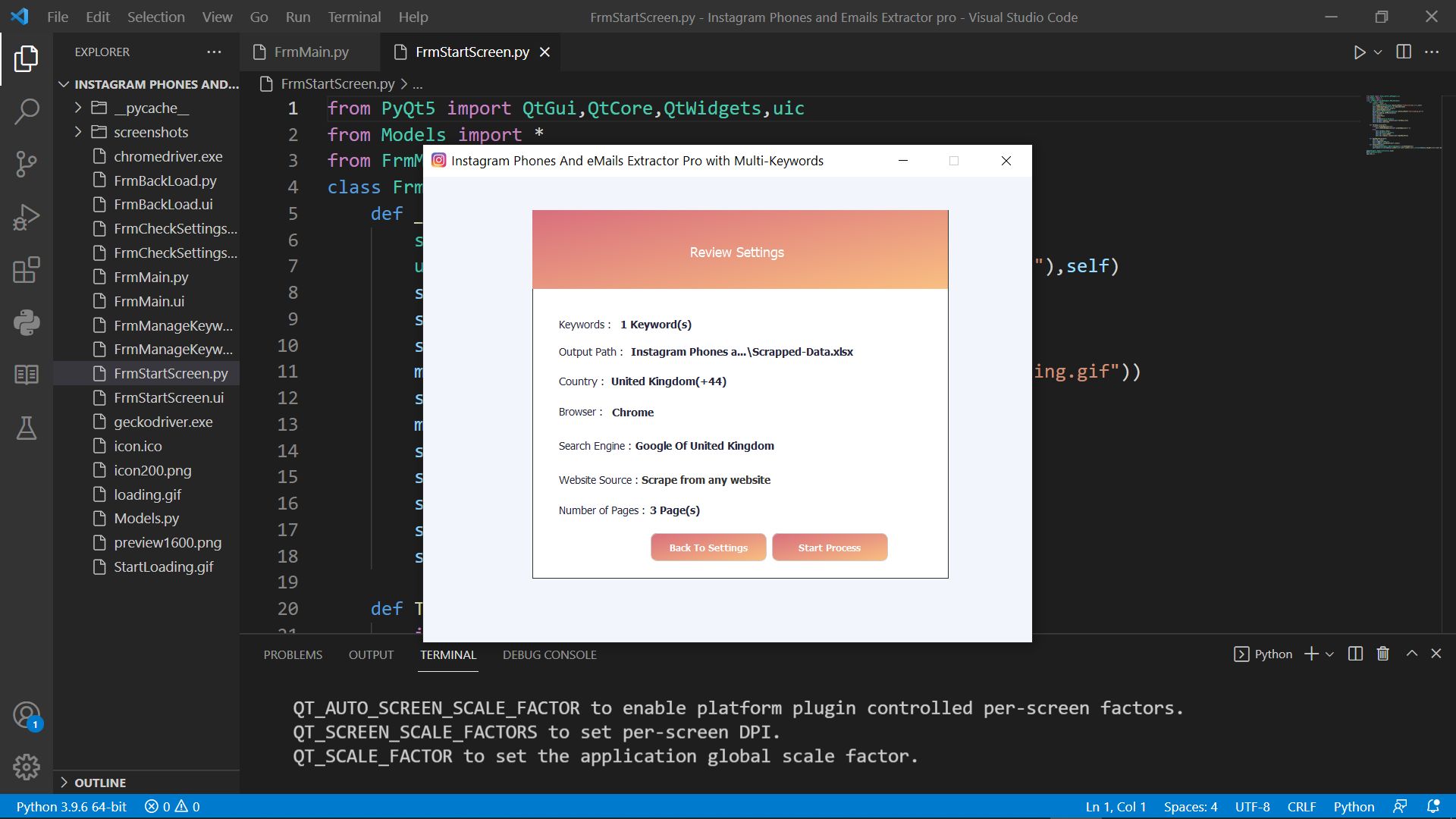The height and width of the screenshot is (819, 1456).
Task: Add a new terminal with plus icon
Action: click(1311, 654)
